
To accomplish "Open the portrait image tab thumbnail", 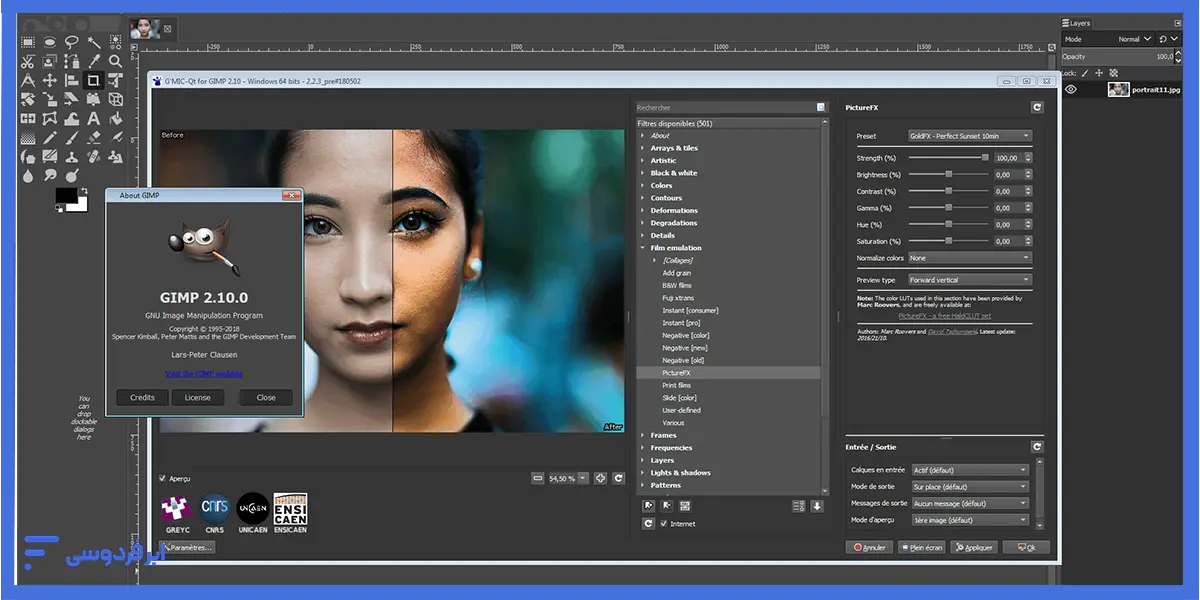I will tap(144, 29).
